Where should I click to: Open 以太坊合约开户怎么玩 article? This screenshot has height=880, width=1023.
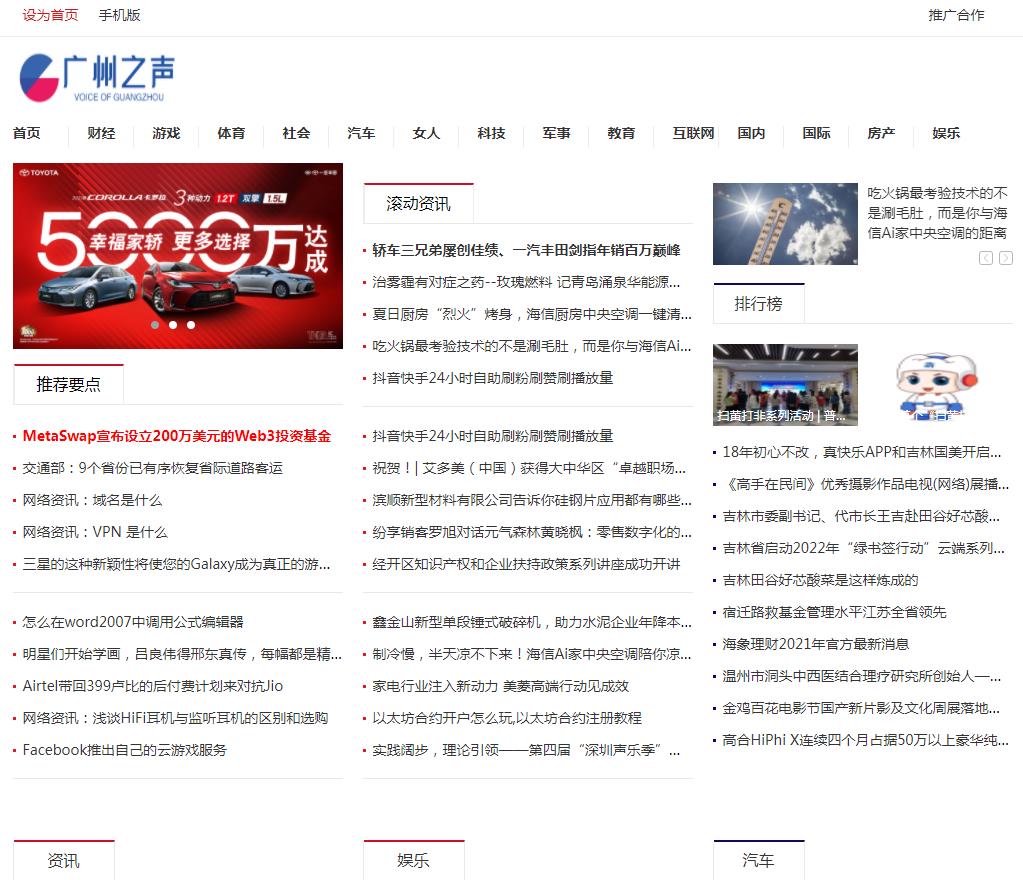(507, 718)
